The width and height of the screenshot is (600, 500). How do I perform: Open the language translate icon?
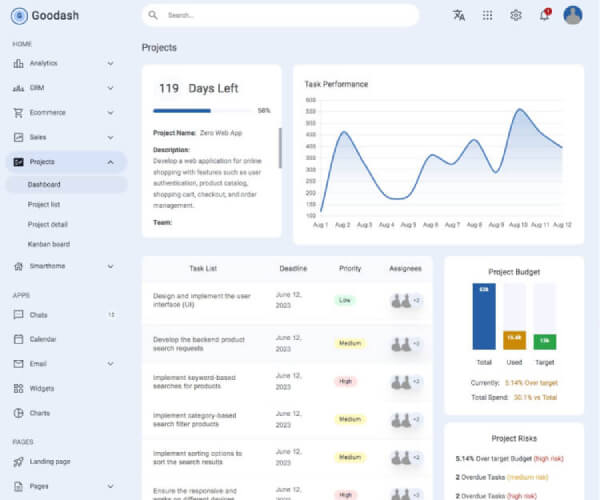(459, 15)
